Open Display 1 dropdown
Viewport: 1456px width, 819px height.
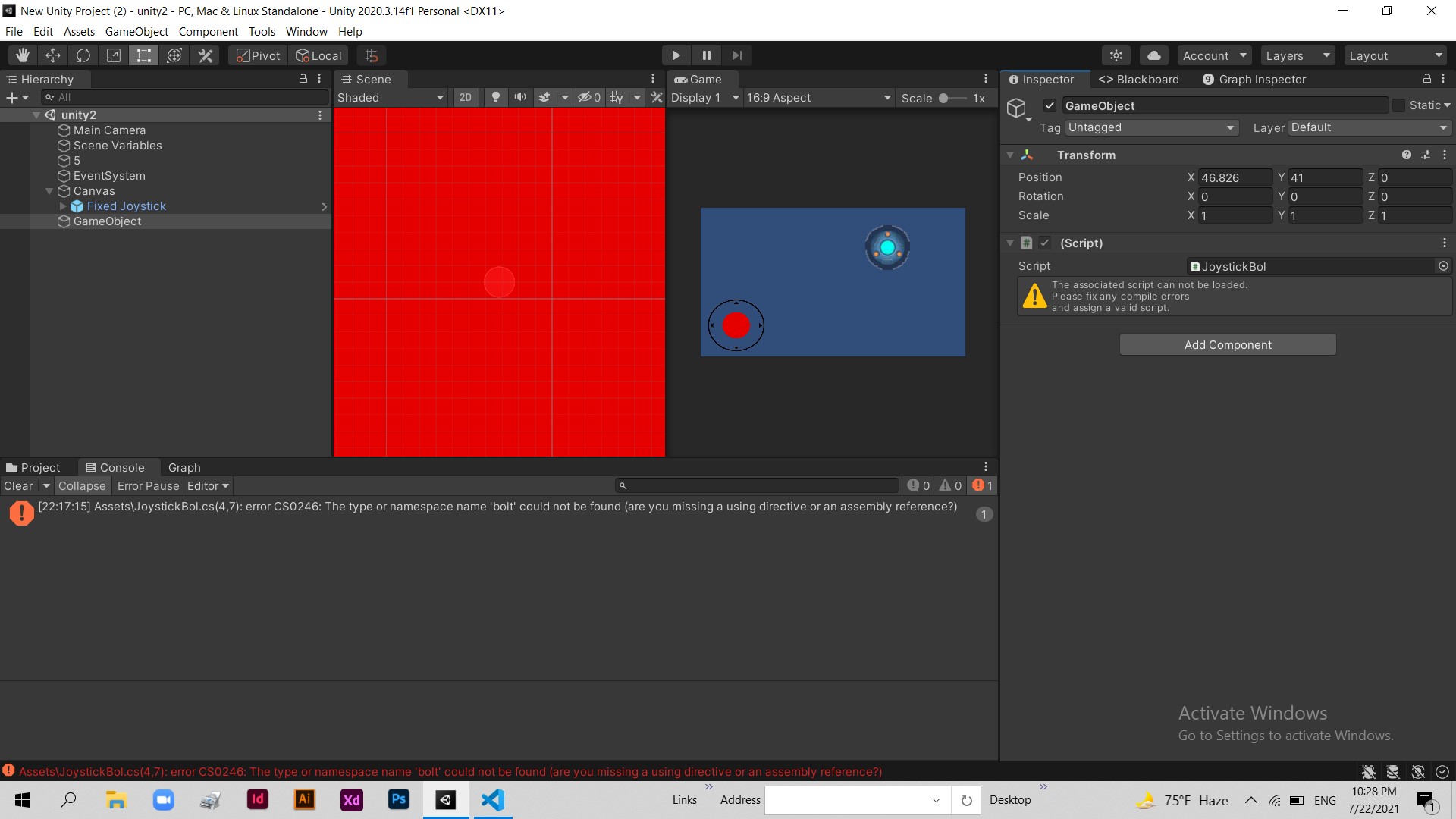[x=704, y=98]
